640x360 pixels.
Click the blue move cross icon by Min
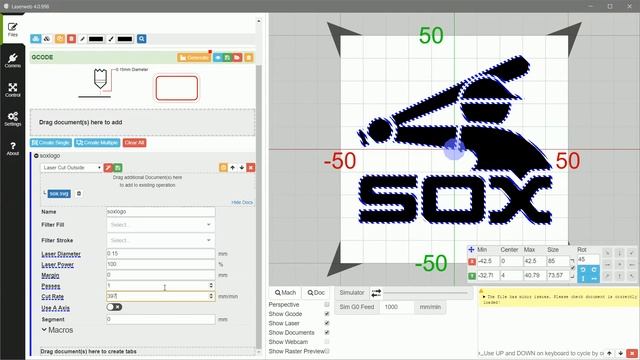[471, 249]
